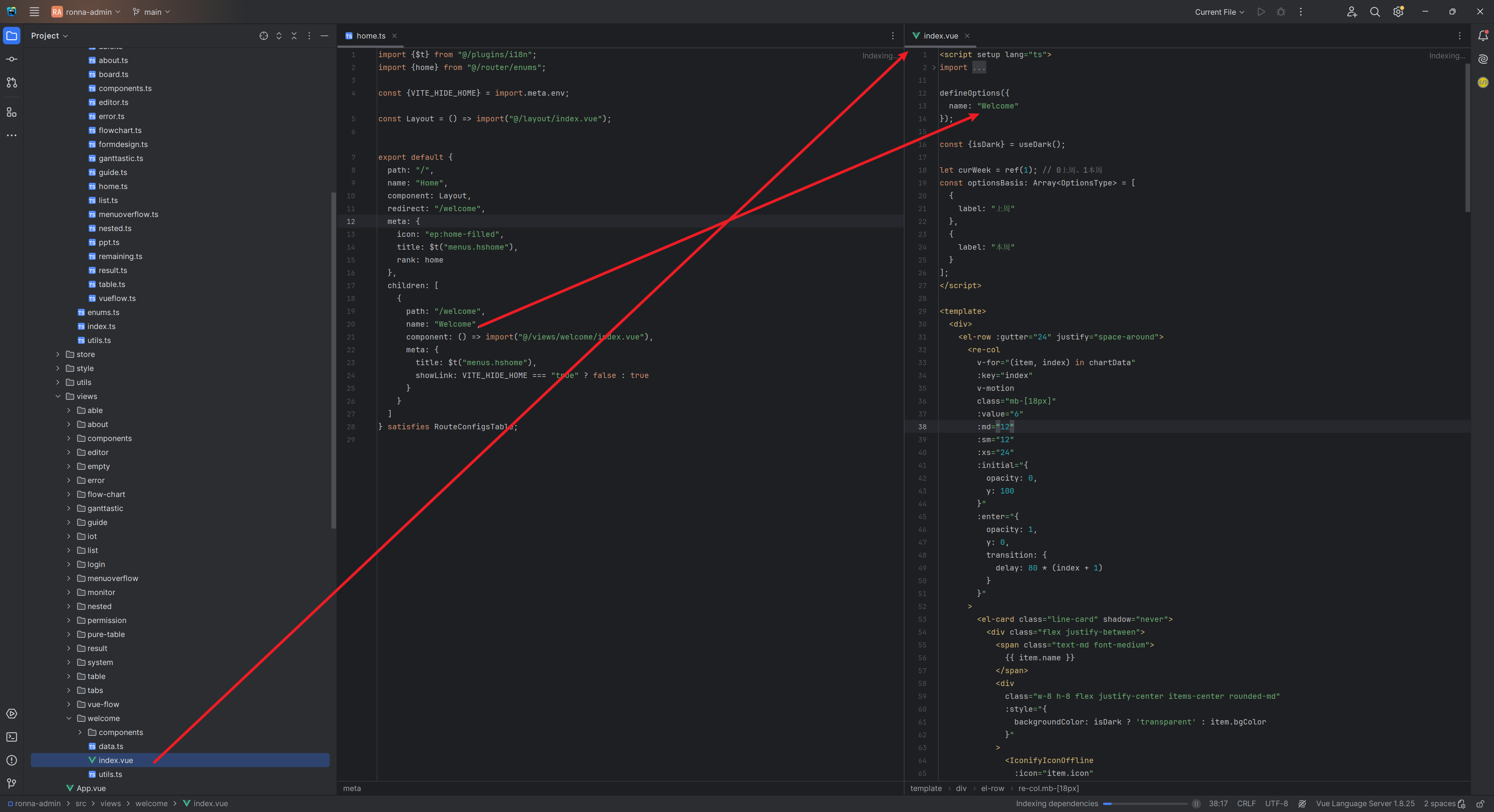Open home.ts in the Project tree
Viewport: 1494px width, 812px height.
(x=112, y=186)
